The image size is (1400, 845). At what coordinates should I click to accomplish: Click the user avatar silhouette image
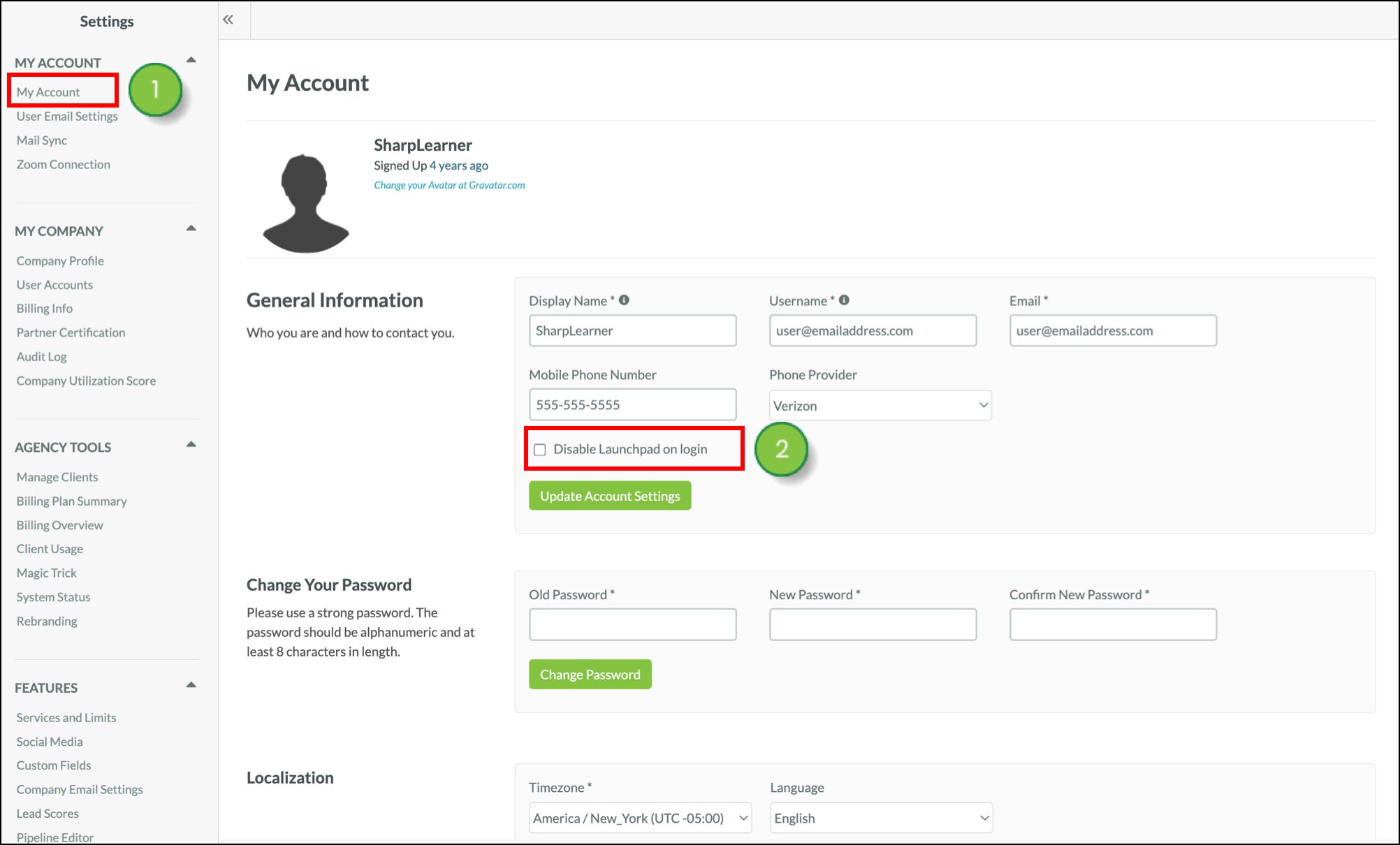click(x=305, y=203)
